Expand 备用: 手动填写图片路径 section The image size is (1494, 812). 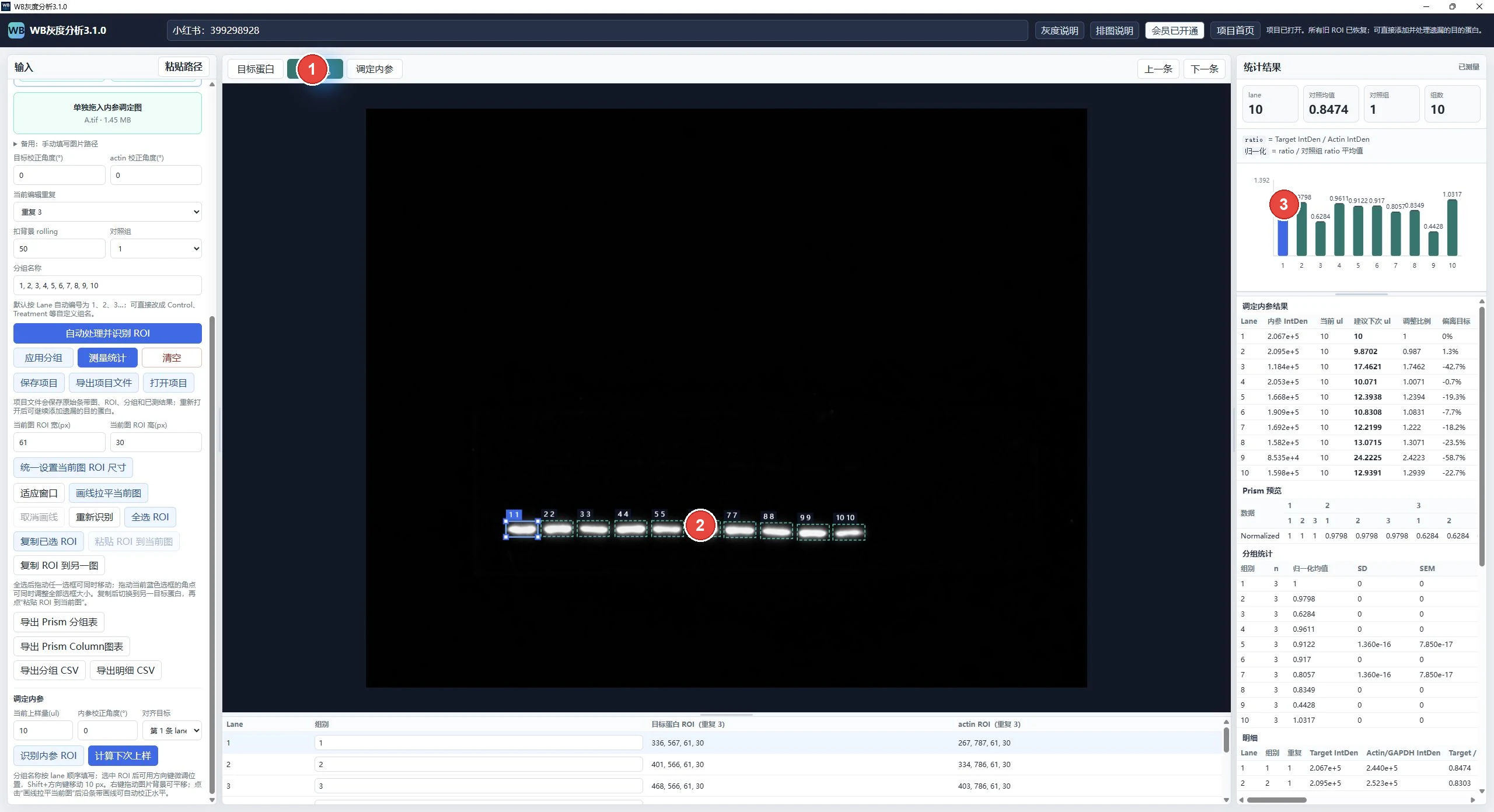(x=56, y=143)
